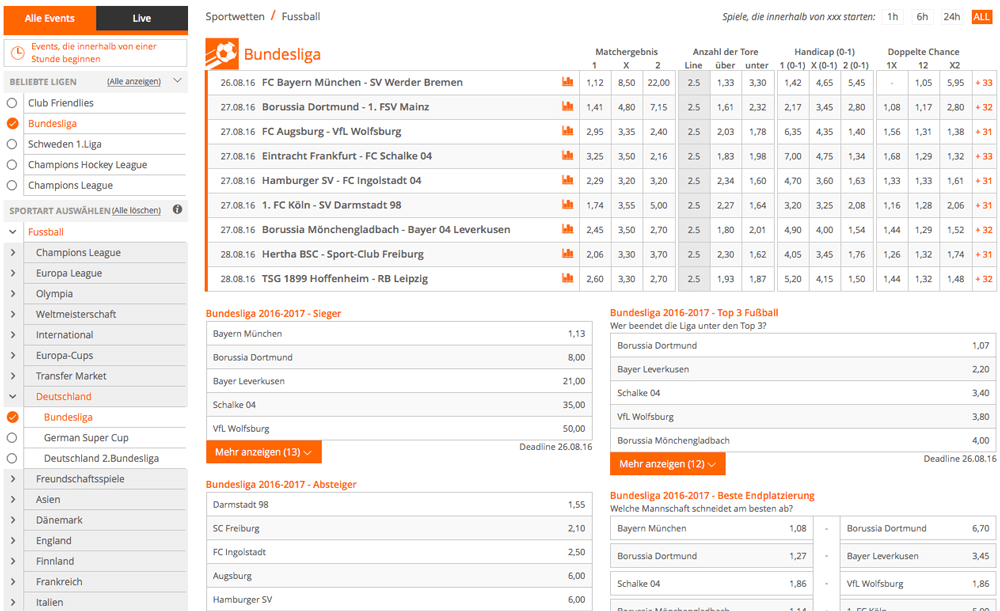1000x611 pixels.
Task: Select the Schweden 1.Liga radio button
Action: click(11, 144)
